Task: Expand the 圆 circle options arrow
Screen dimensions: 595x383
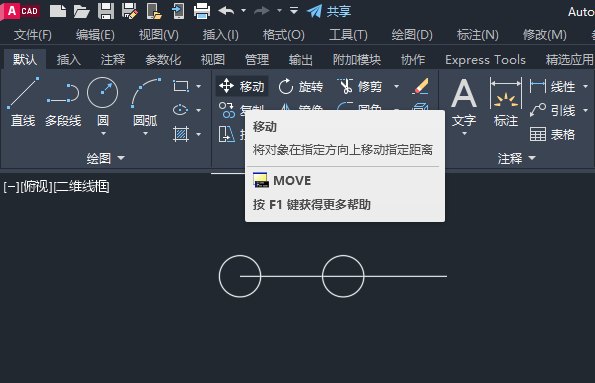Action: [x=103, y=134]
